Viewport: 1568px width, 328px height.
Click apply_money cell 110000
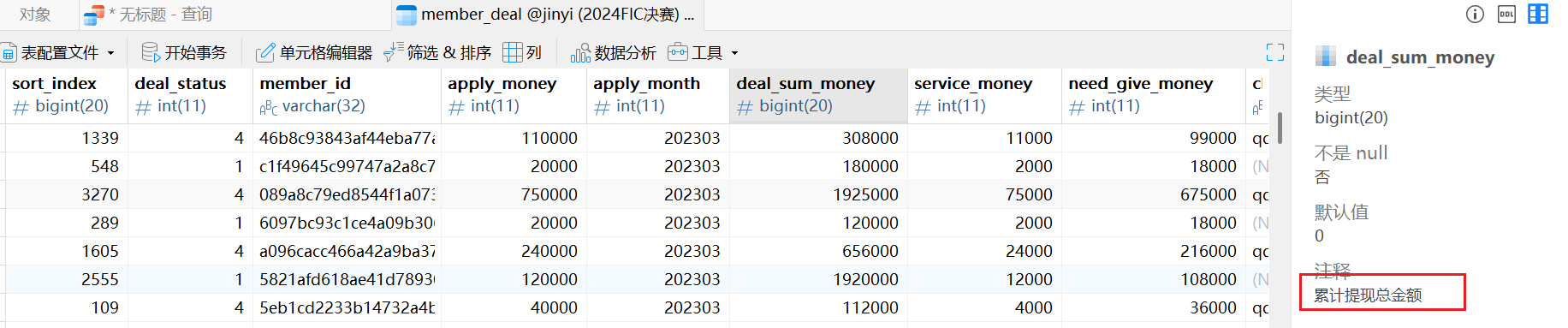tap(514, 138)
